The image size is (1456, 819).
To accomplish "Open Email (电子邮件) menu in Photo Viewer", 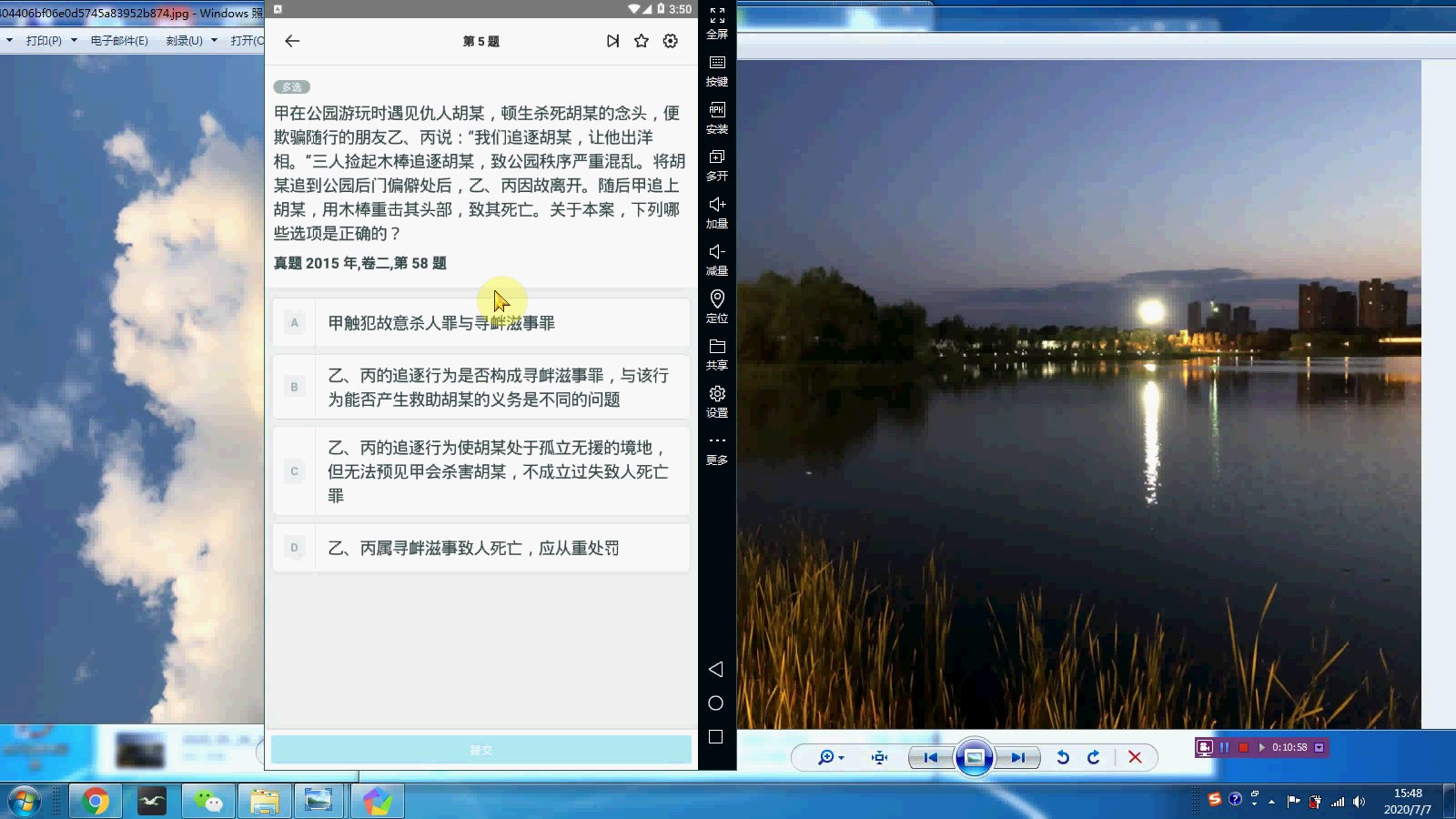I will (x=119, y=41).
